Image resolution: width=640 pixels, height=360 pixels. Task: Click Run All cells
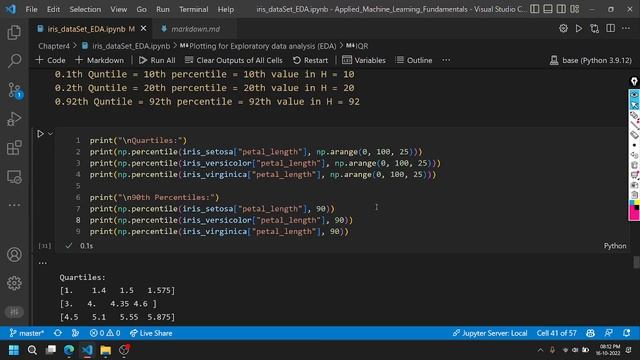157,60
